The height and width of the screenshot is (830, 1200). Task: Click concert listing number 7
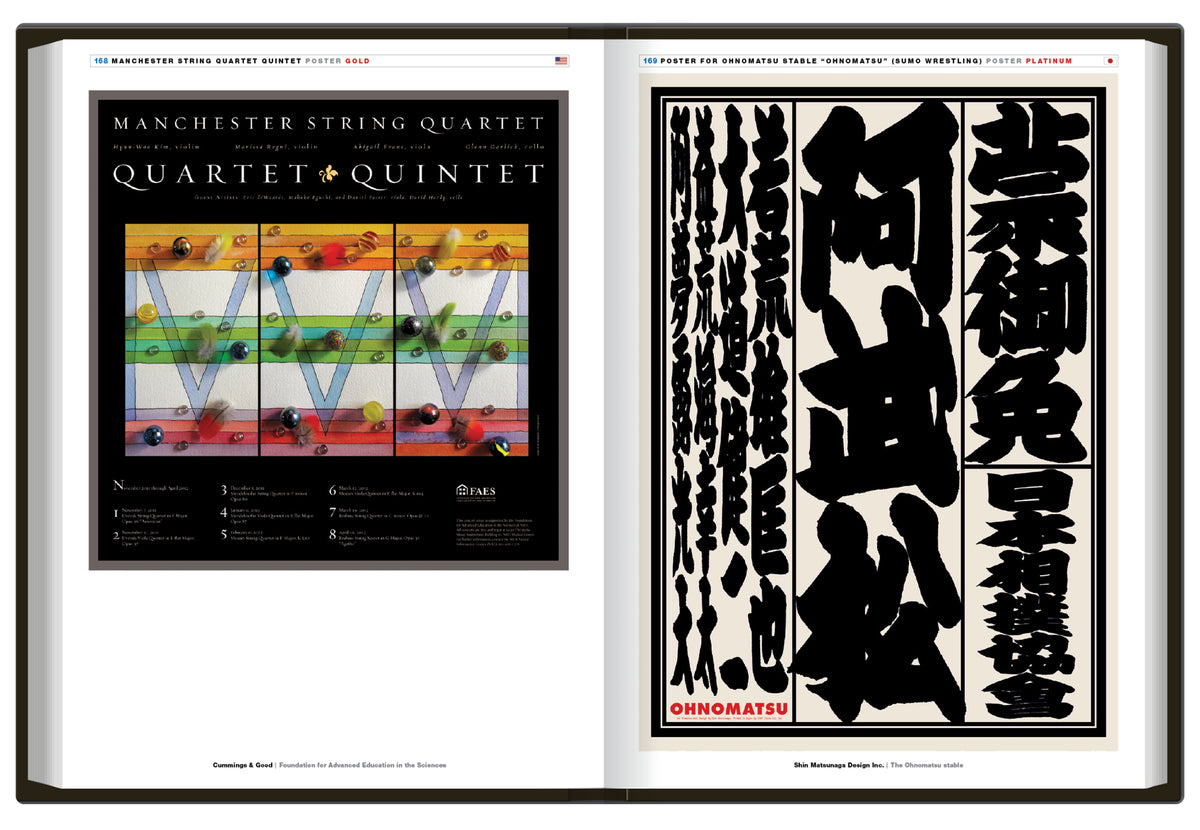378,514
